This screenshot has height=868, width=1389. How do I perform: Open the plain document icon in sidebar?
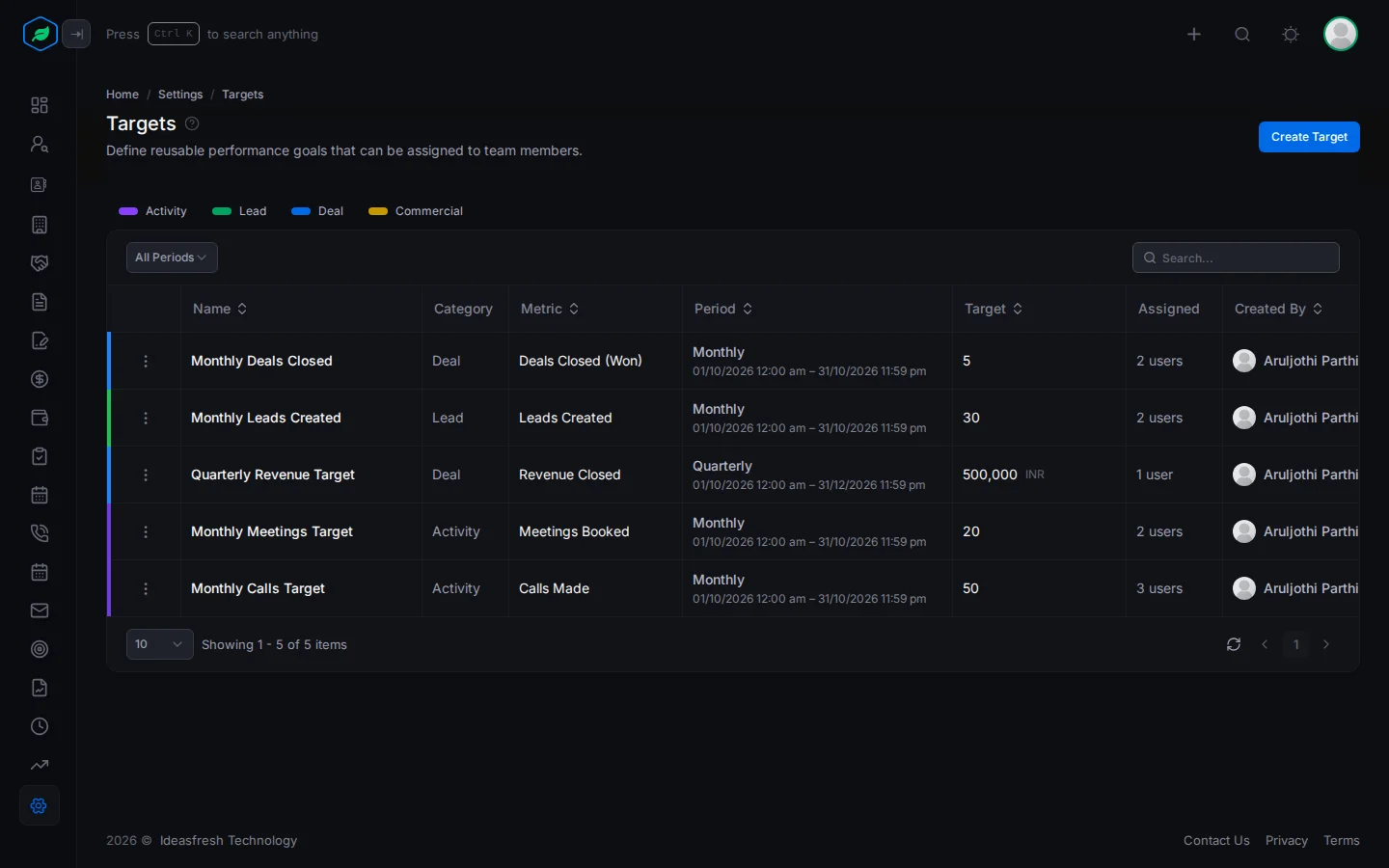coord(40,302)
